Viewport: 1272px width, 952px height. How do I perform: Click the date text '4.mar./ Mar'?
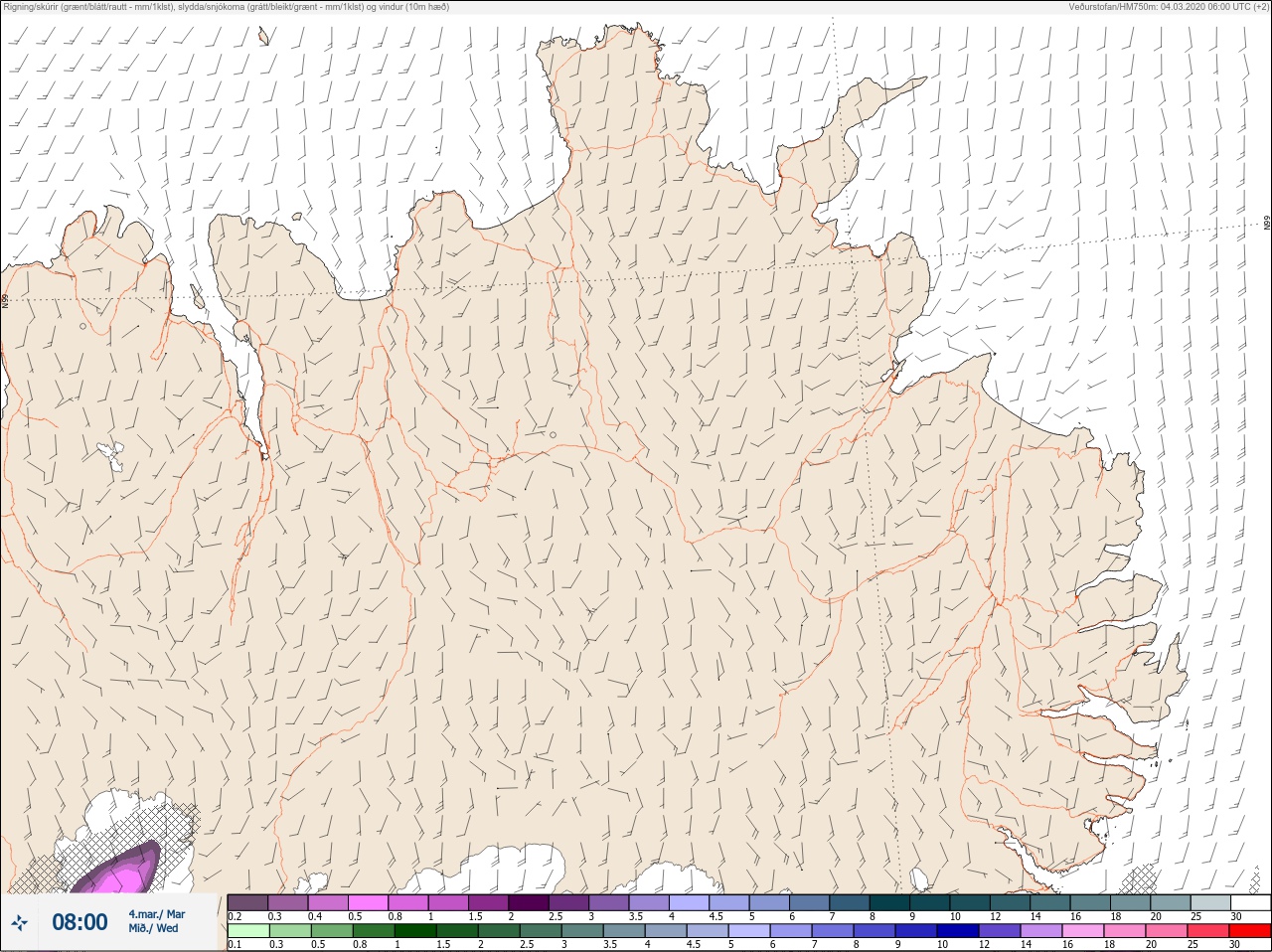click(157, 913)
